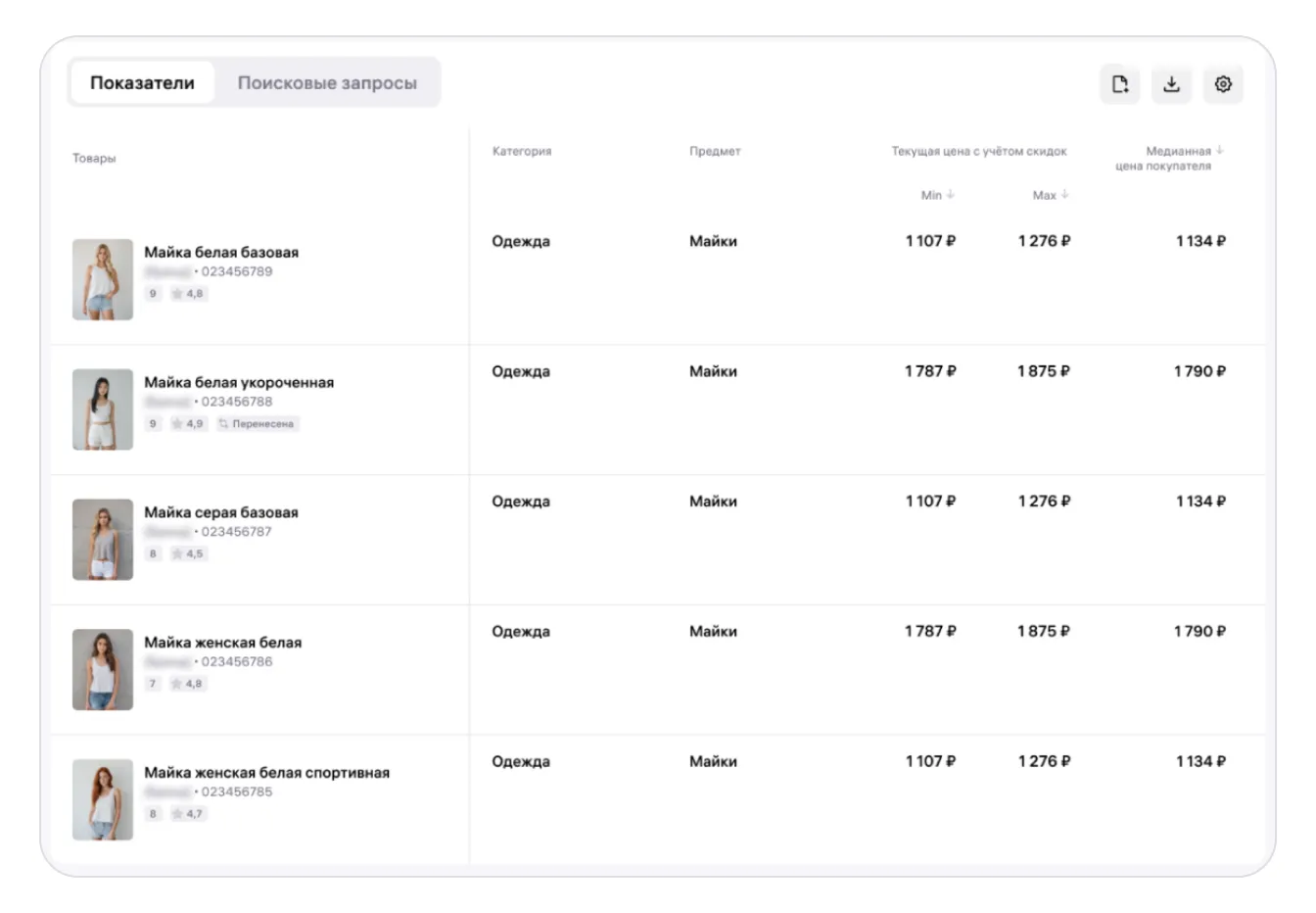Viewport: 1316px width, 913px height.
Task: Click the download export icon
Action: pyautogui.click(x=1171, y=84)
